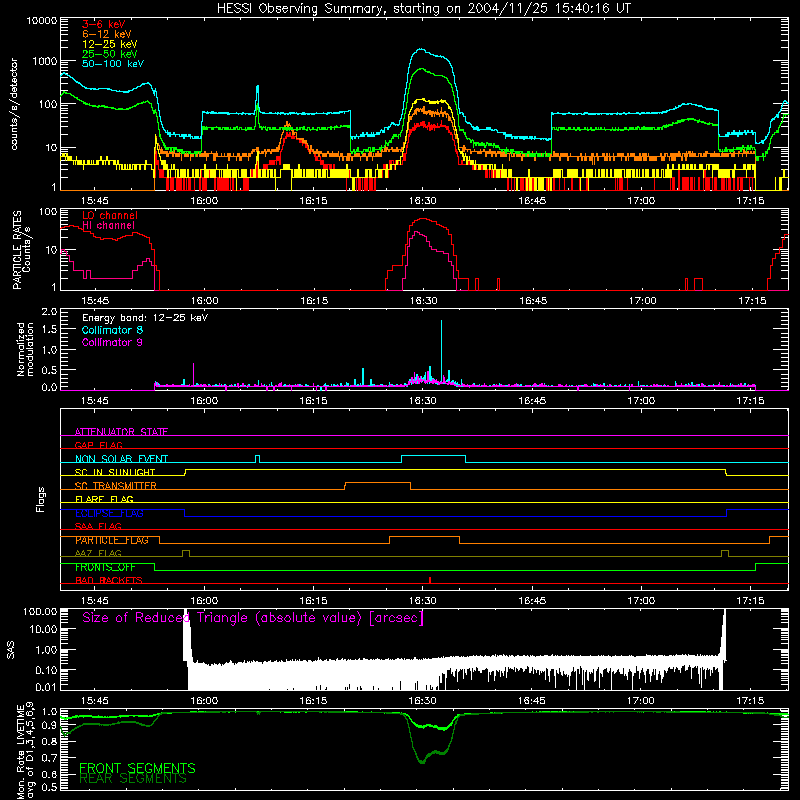This screenshot has width=800, height=800.
Task: Click the HESSI Observing Summary plot title
Action: pyautogui.click(x=423, y=9)
